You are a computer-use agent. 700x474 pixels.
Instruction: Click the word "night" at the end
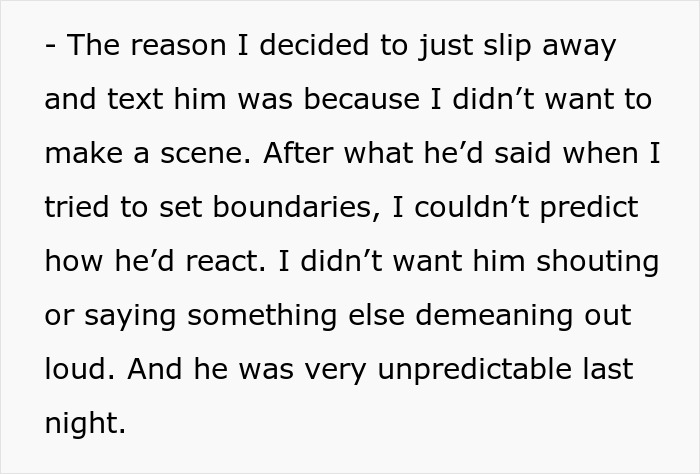[x=83, y=425]
